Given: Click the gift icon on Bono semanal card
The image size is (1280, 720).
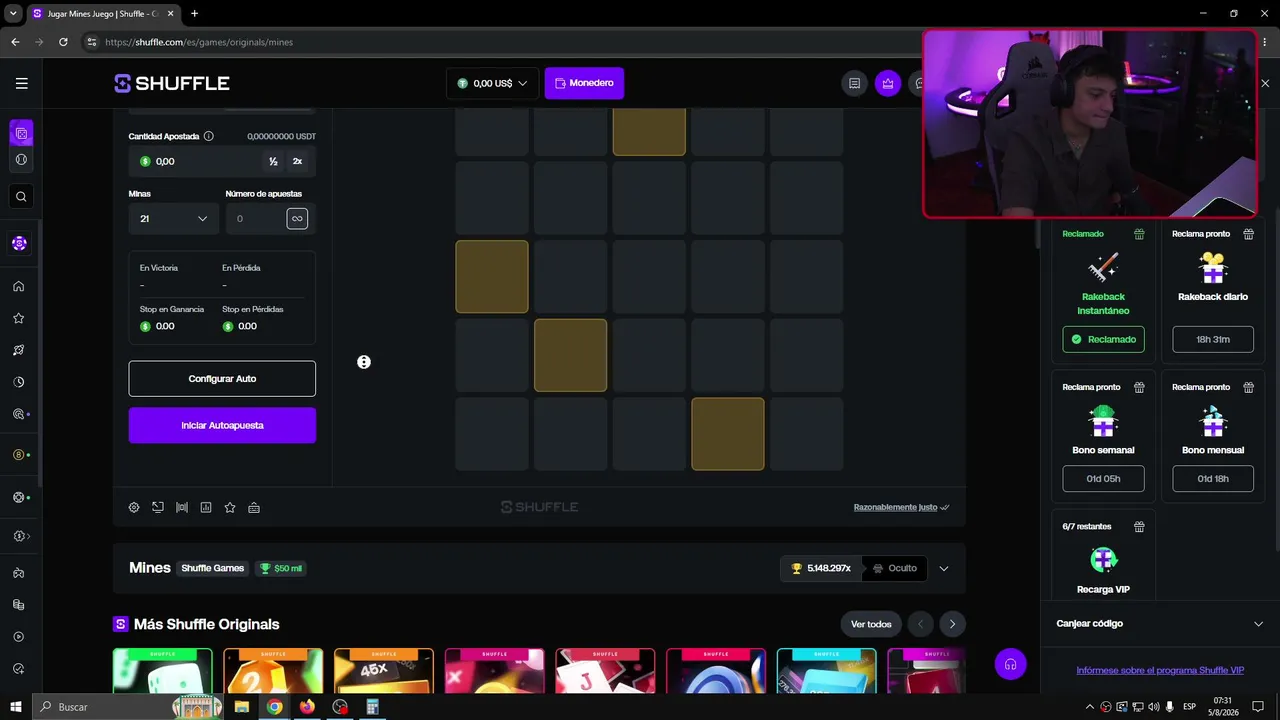Looking at the screenshot, I should pyautogui.click(x=1139, y=387).
